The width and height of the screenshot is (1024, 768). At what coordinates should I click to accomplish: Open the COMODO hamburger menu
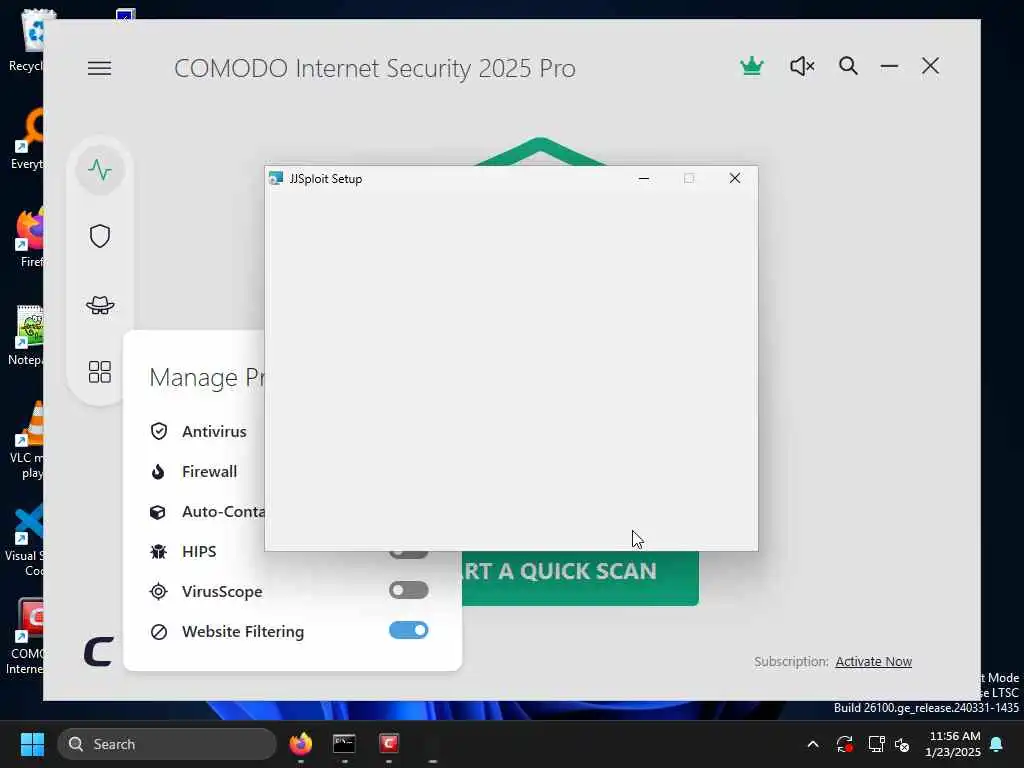(x=99, y=68)
